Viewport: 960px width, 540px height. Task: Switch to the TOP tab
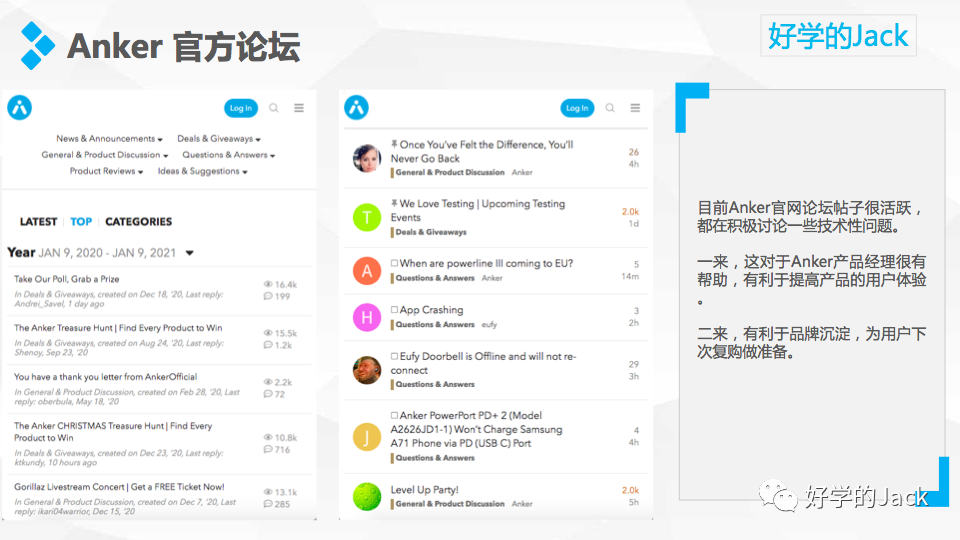(81, 222)
